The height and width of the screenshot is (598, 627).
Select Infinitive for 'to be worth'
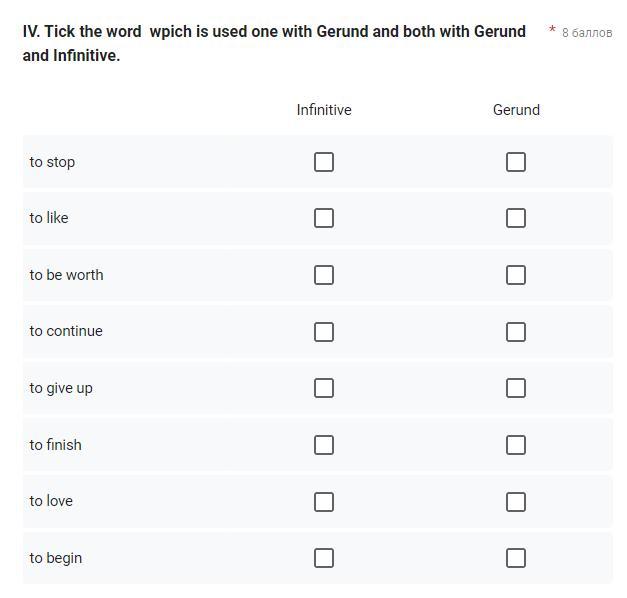(323, 275)
